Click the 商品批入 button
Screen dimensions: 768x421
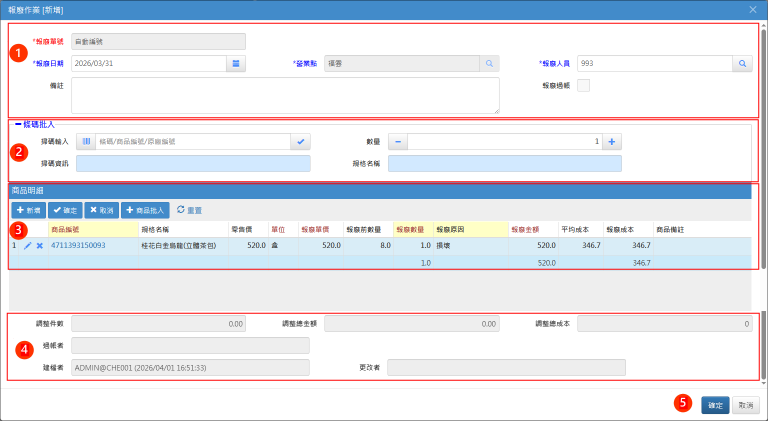pos(145,210)
